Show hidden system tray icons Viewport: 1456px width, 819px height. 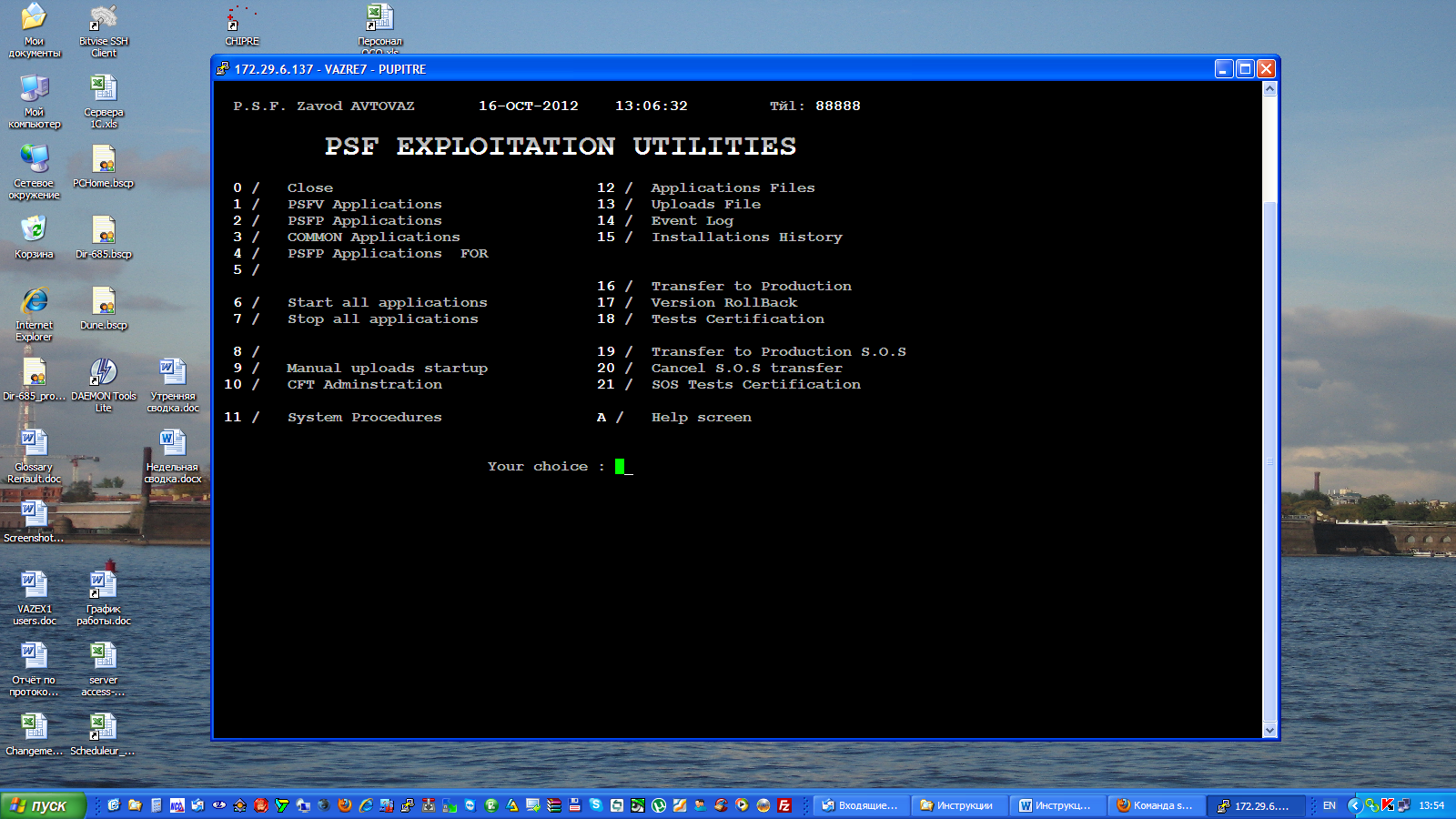click(x=1355, y=805)
